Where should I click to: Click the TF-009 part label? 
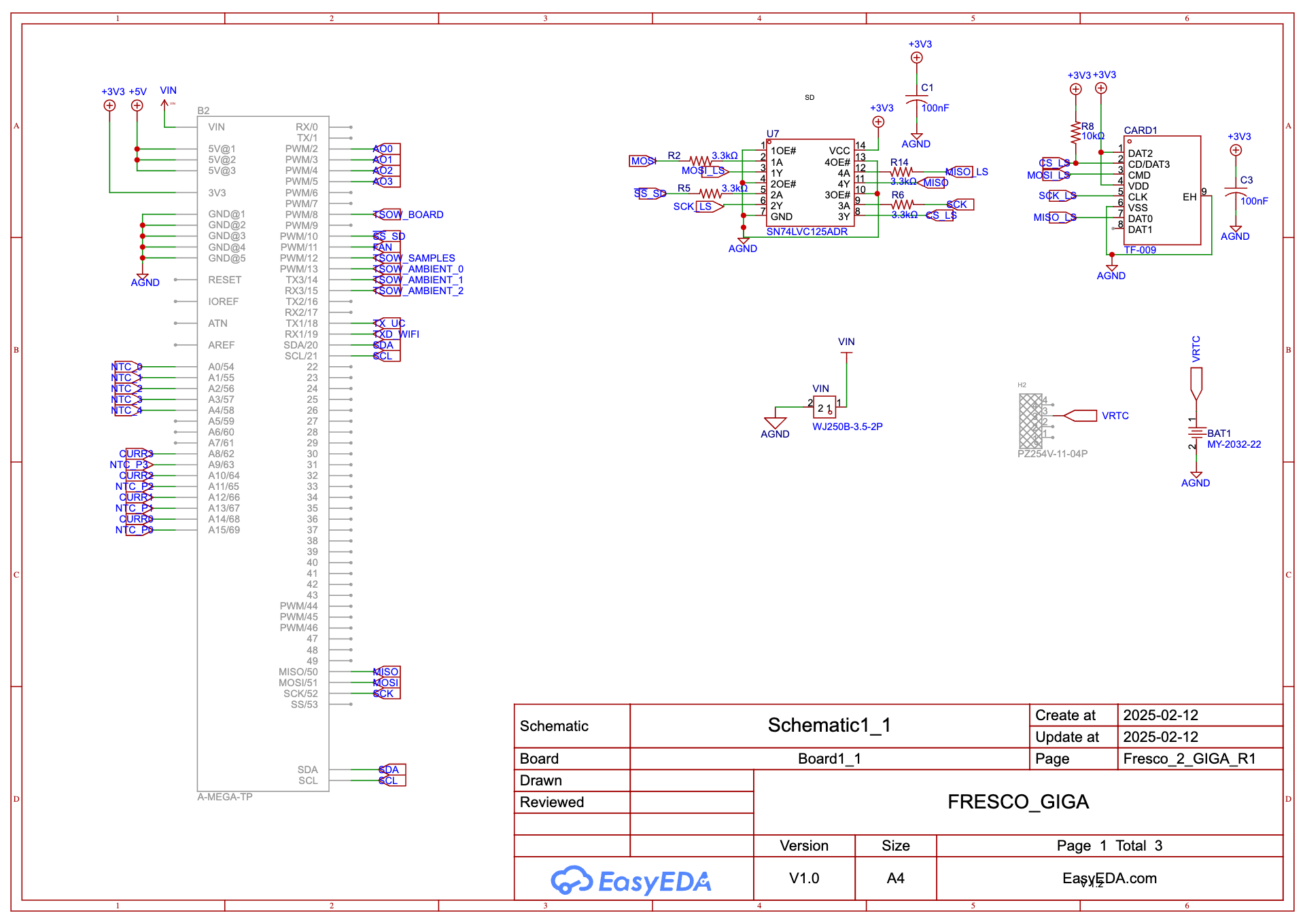(x=1140, y=250)
